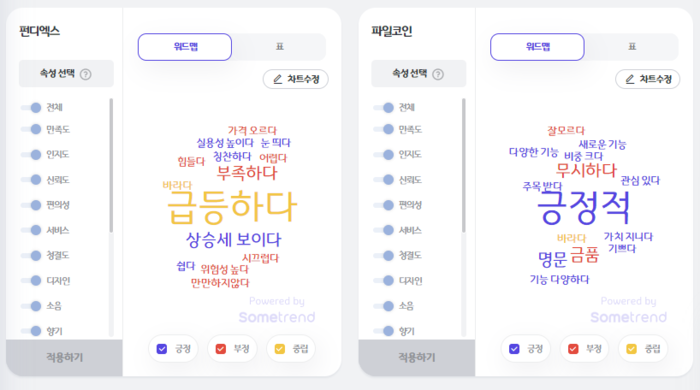Switch to 표 tab in 파일코인 panel
700x390 pixels.
[x=632, y=47]
